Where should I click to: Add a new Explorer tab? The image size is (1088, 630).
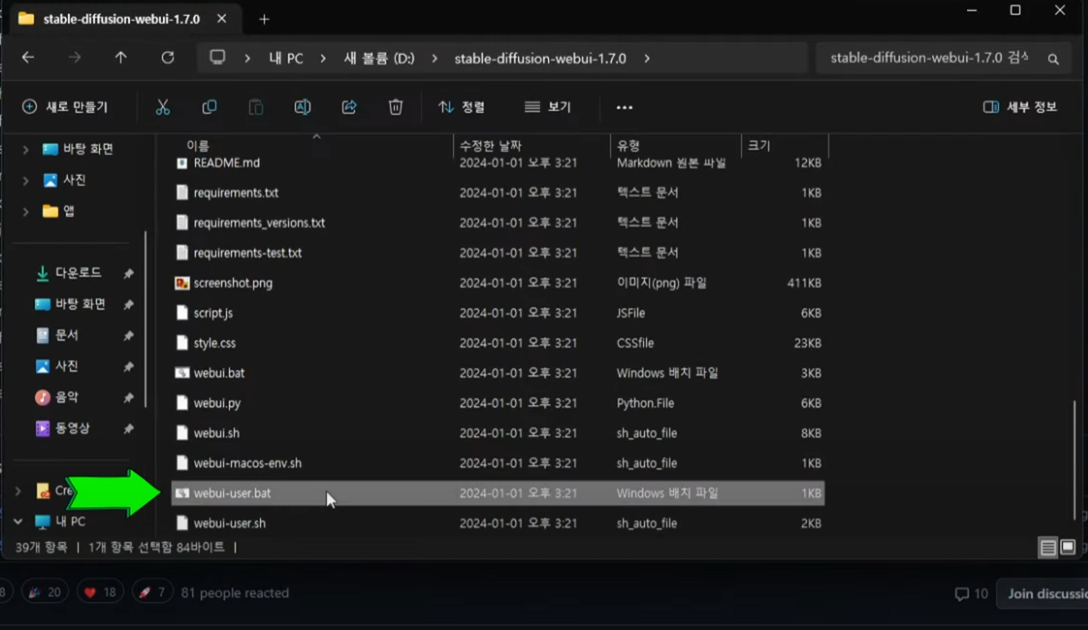pyautogui.click(x=264, y=19)
